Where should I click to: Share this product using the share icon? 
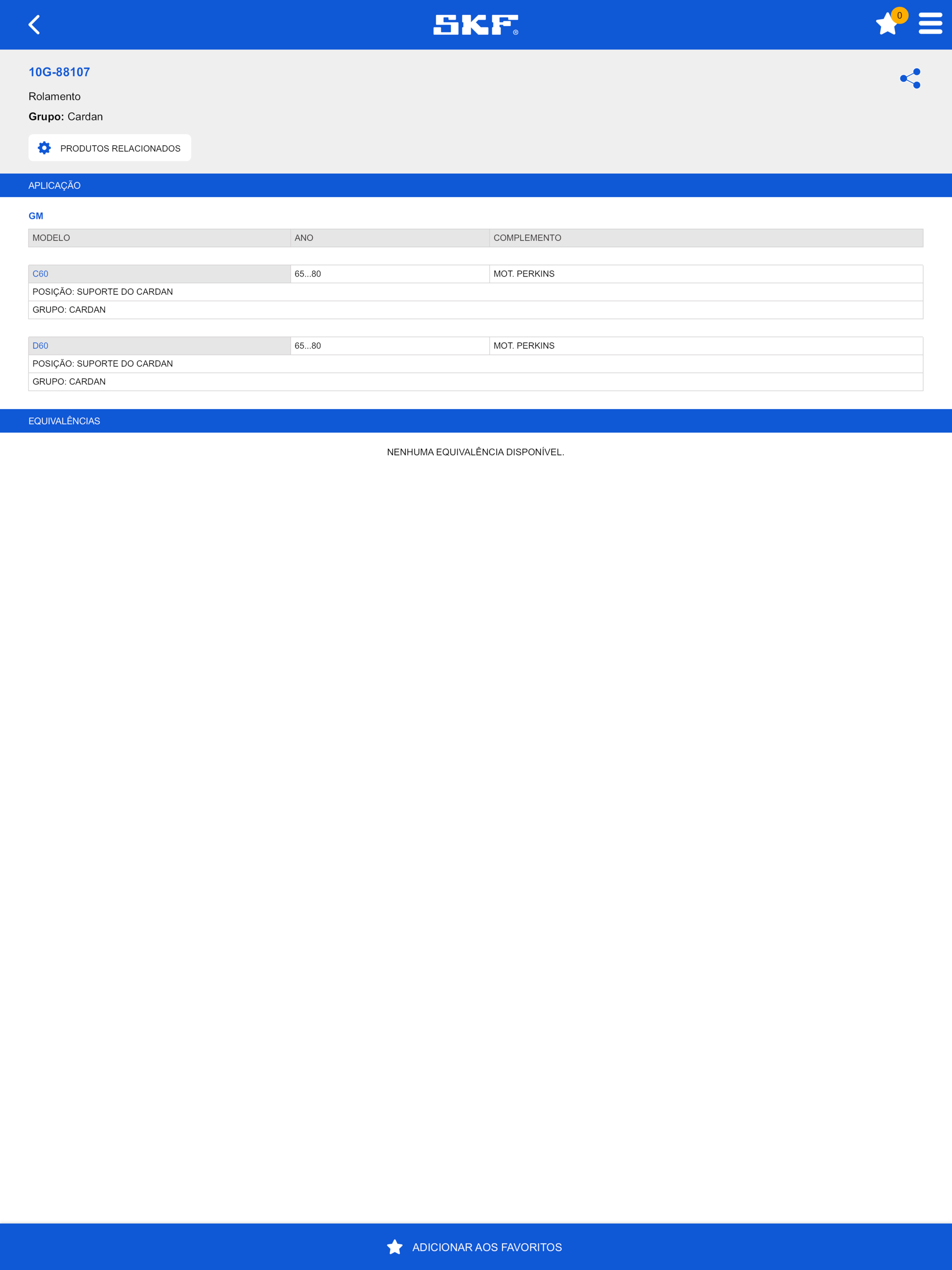tap(911, 79)
